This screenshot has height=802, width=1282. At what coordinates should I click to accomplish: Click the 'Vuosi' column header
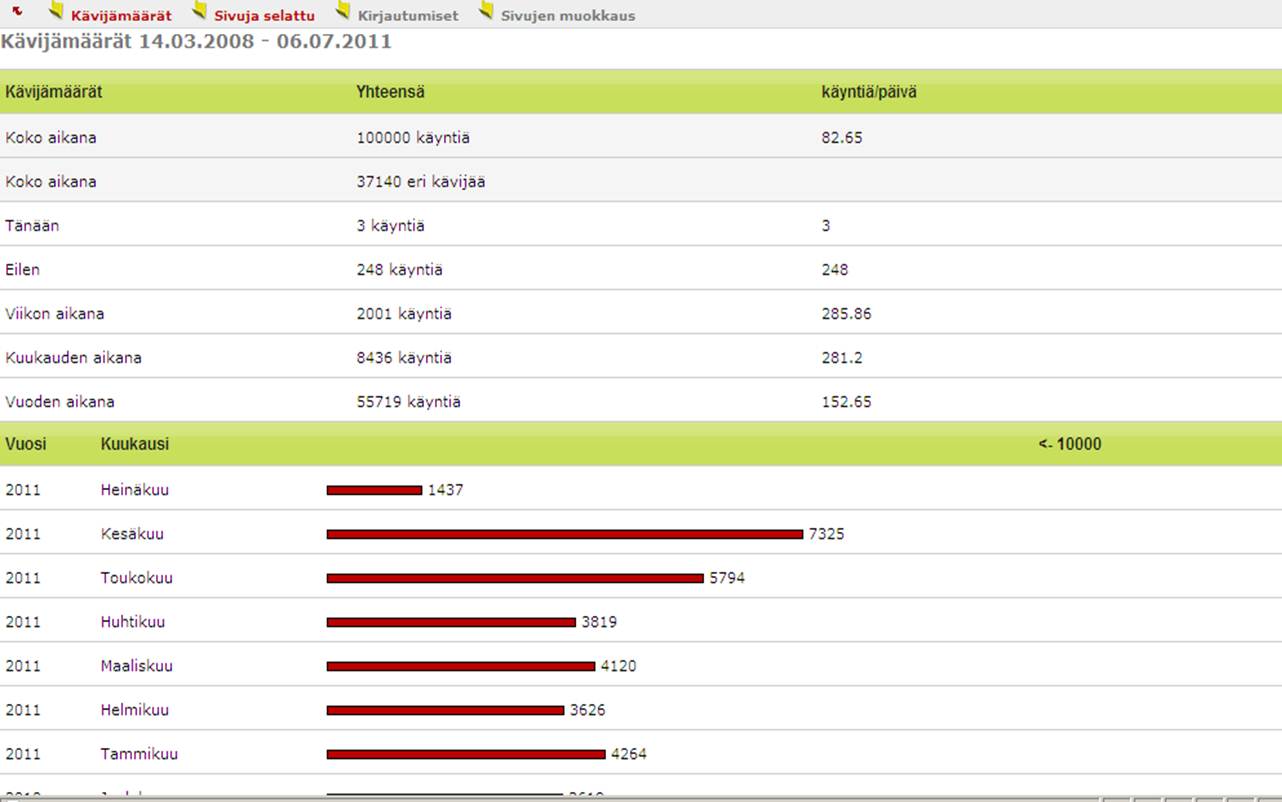pos(26,444)
